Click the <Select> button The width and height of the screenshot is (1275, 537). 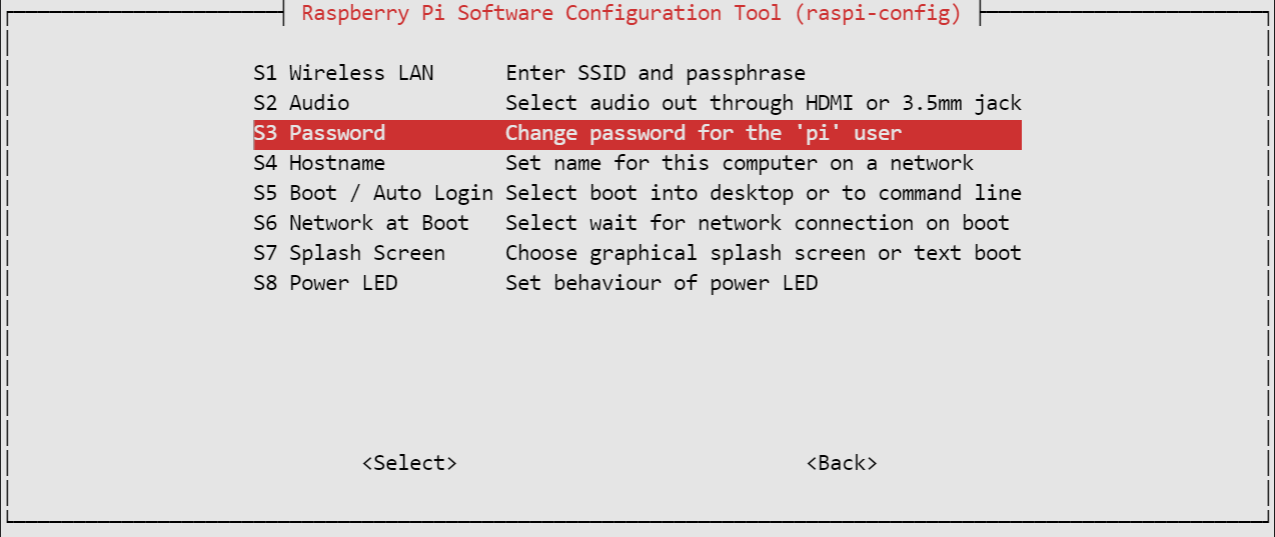click(x=409, y=463)
